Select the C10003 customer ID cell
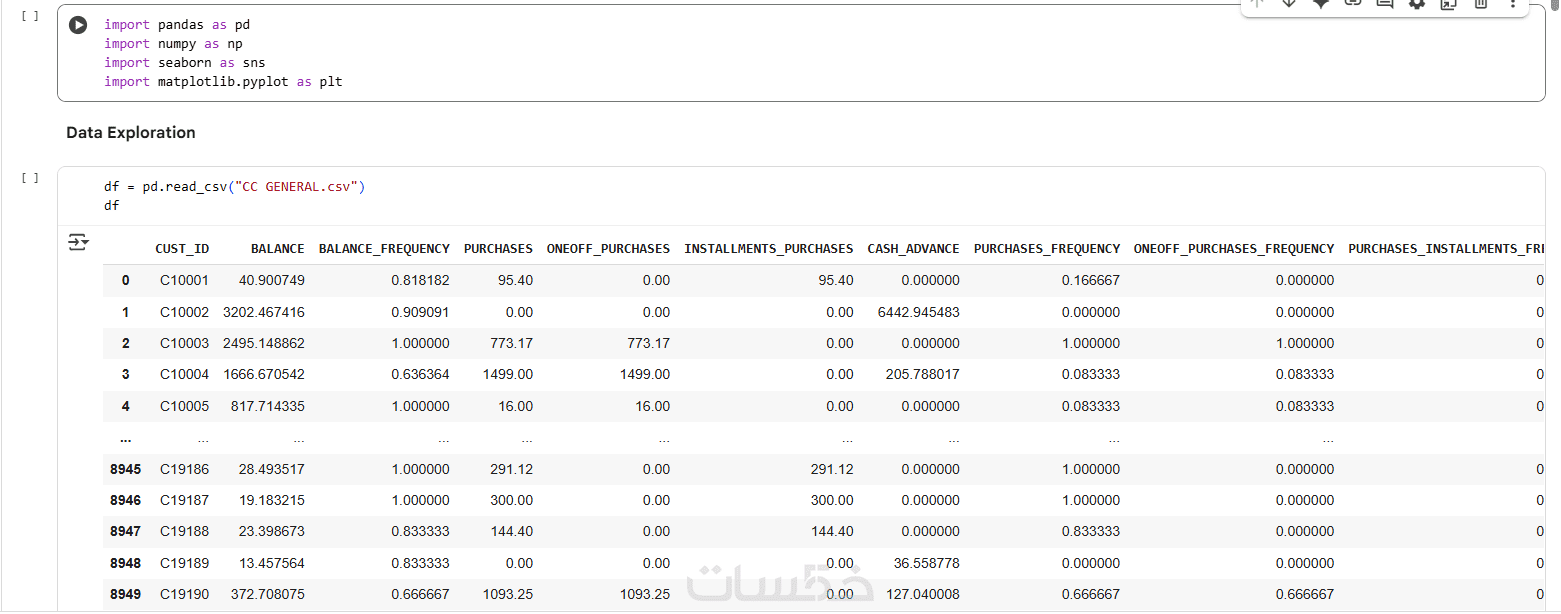 [184, 344]
